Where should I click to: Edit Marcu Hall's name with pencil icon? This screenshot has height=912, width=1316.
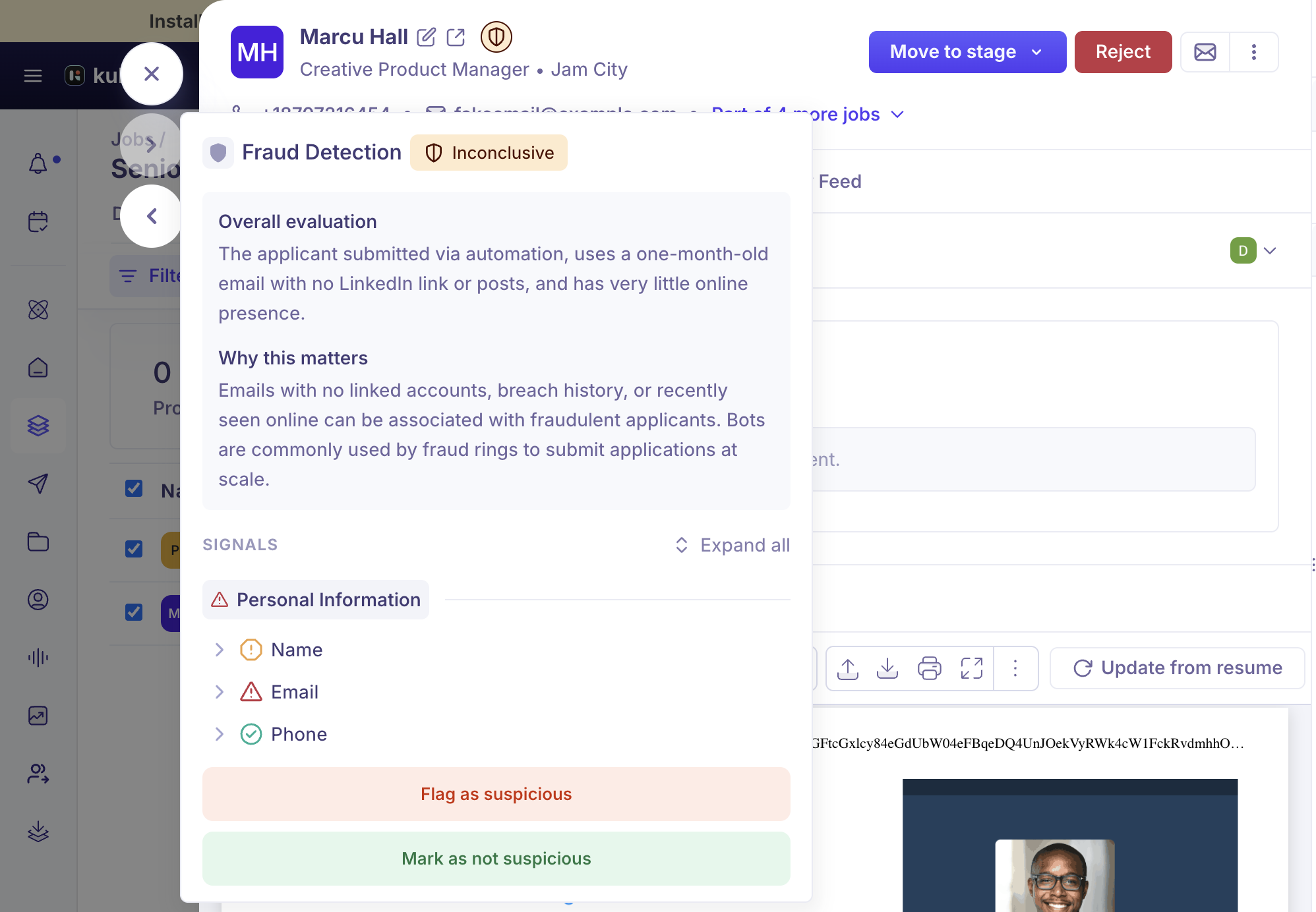pyautogui.click(x=427, y=37)
